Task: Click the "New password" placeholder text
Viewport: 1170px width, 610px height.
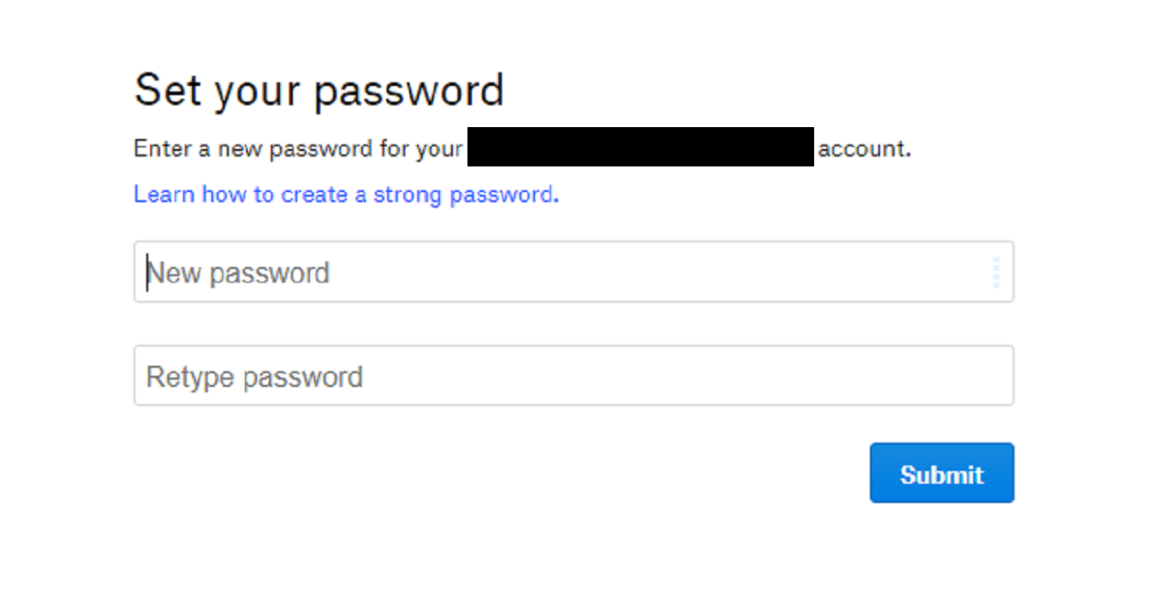Action: [x=239, y=273]
